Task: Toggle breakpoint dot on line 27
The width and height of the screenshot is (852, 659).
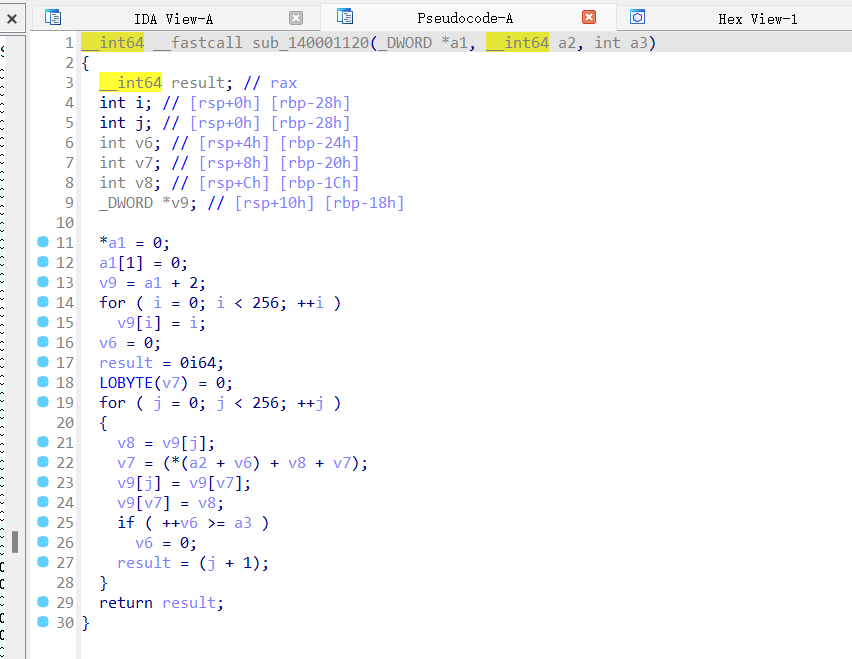Action: click(x=43, y=562)
